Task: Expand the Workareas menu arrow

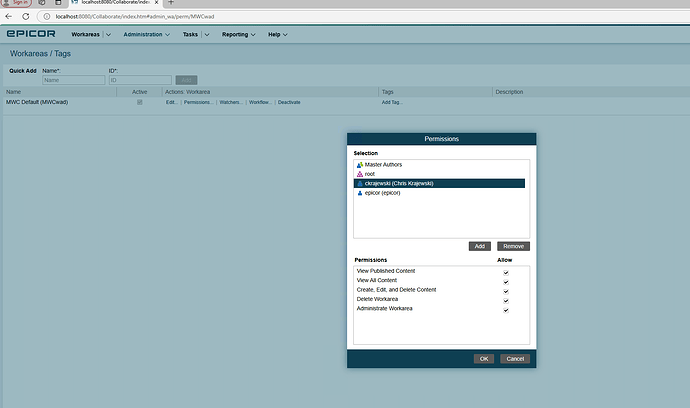Action: coord(108,34)
